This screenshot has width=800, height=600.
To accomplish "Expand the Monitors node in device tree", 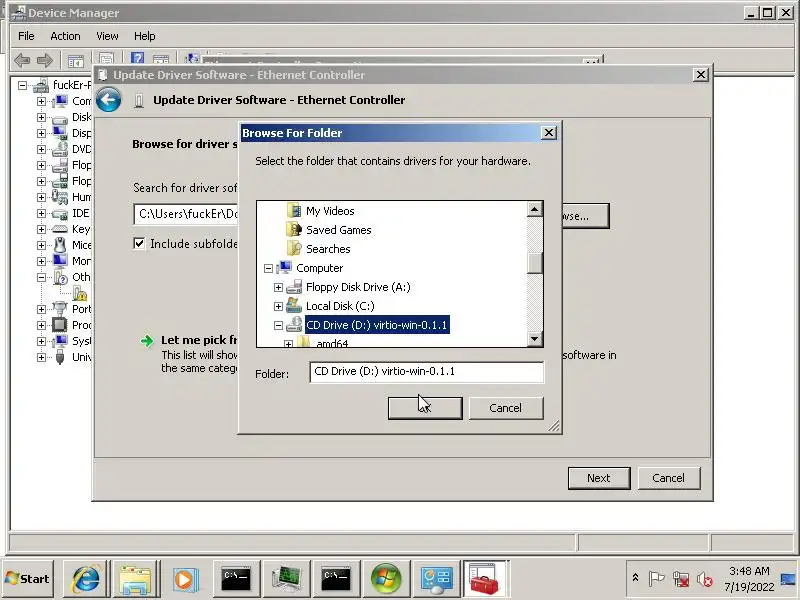I will click(41, 261).
